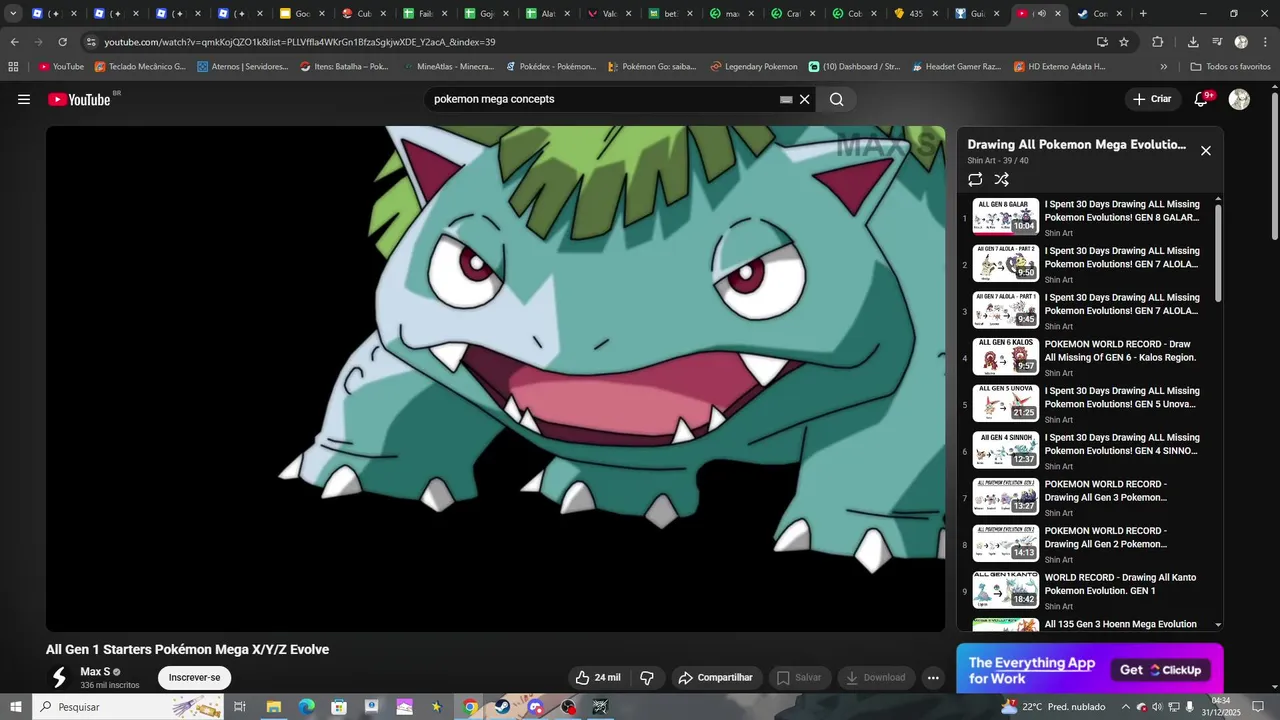This screenshot has height=720, width=1280.
Task: Open the YouTube guide hamburger menu
Action: [x=24, y=99]
